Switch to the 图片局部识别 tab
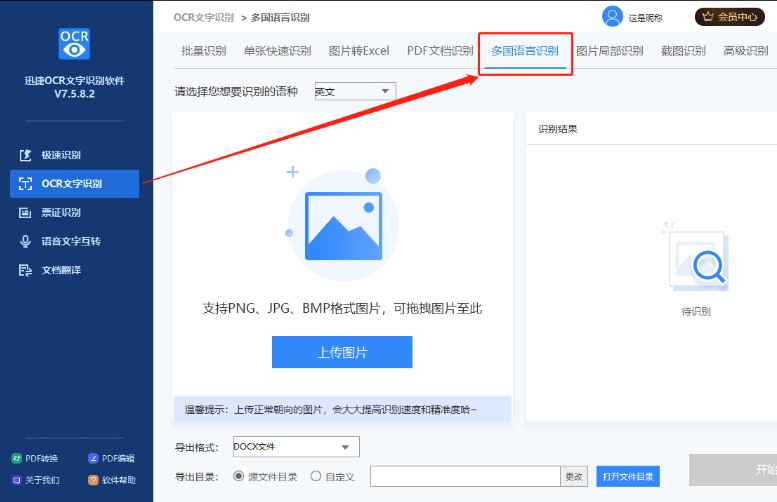777x502 pixels. [x=610, y=51]
